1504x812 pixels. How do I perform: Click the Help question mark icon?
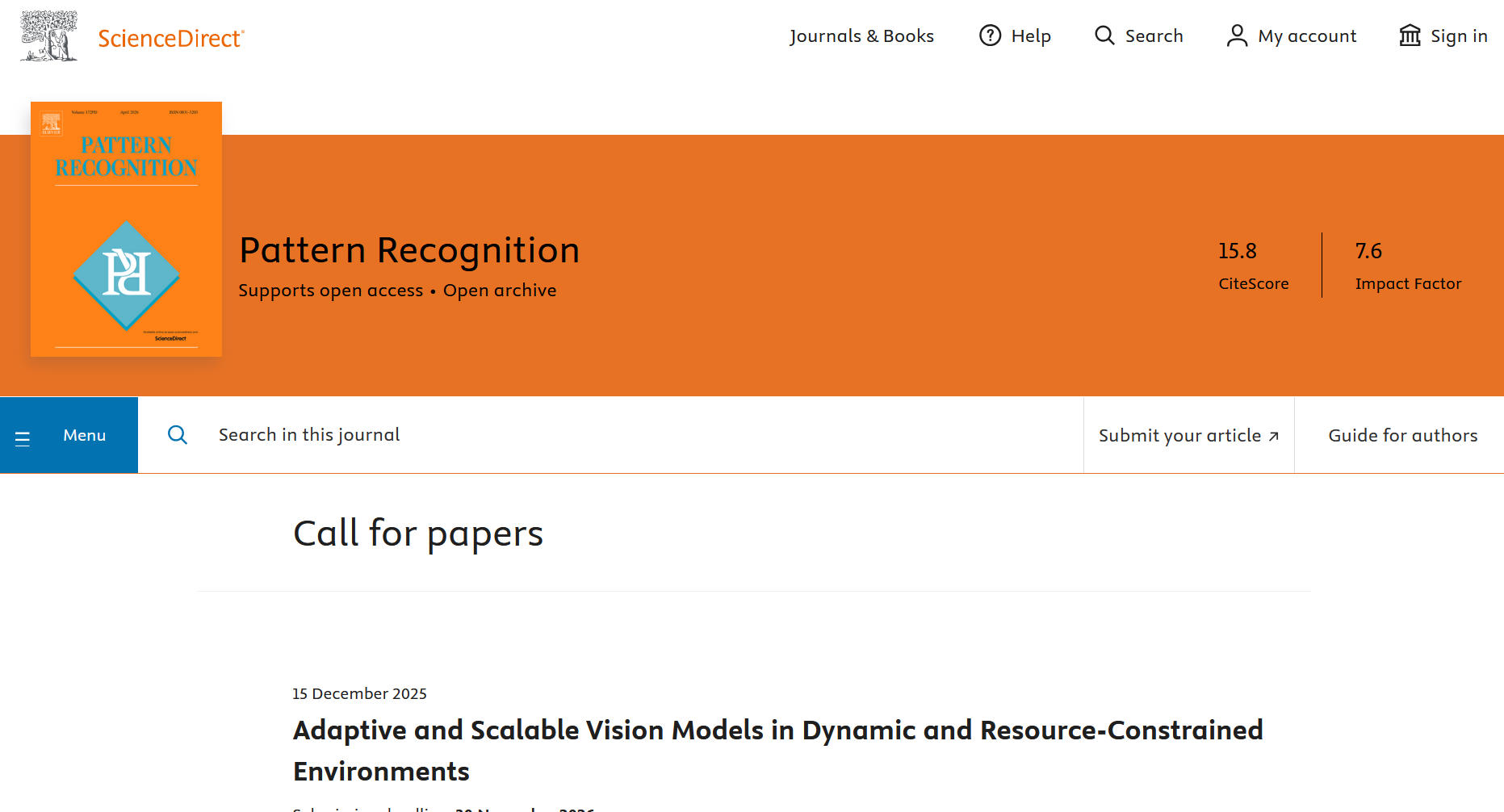pyautogui.click(x=990, y=36)
